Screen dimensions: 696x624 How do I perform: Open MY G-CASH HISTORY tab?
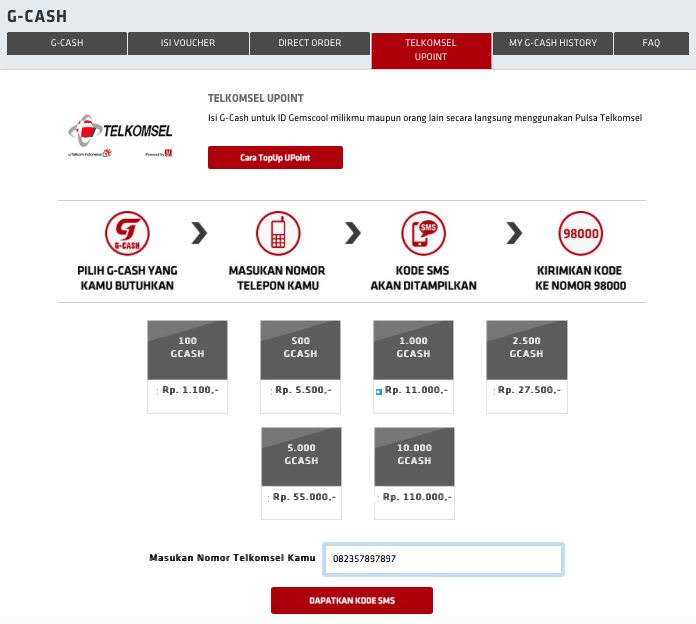coord(553,43)
